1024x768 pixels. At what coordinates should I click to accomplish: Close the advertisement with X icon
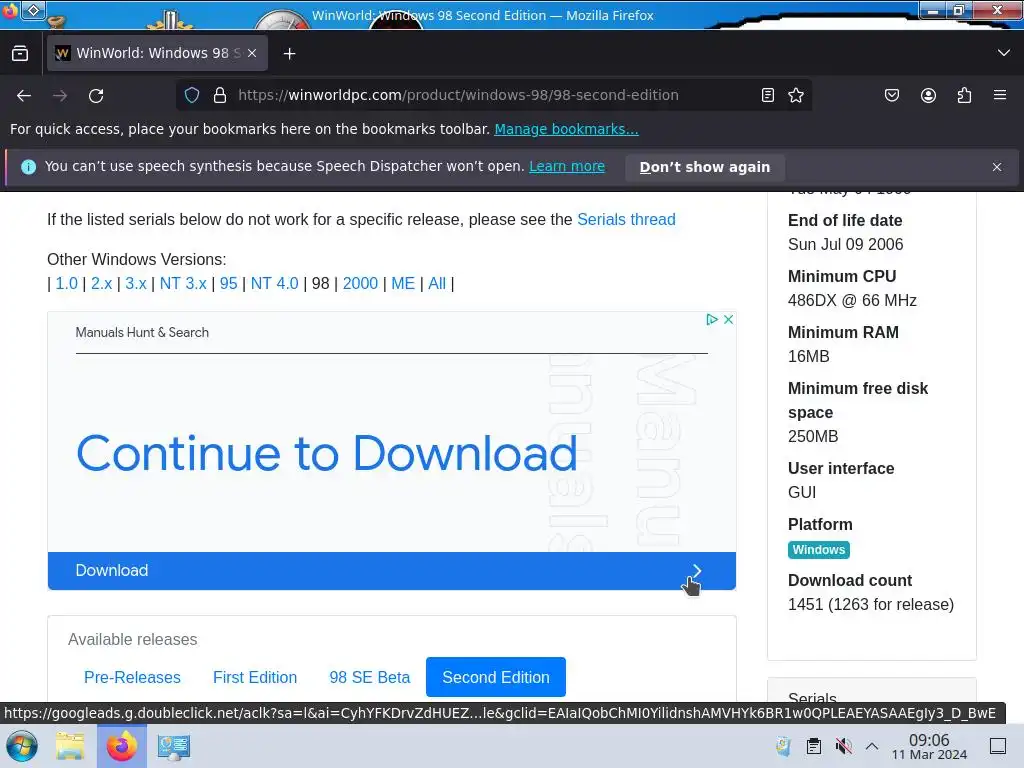click(x=728, y=319)
